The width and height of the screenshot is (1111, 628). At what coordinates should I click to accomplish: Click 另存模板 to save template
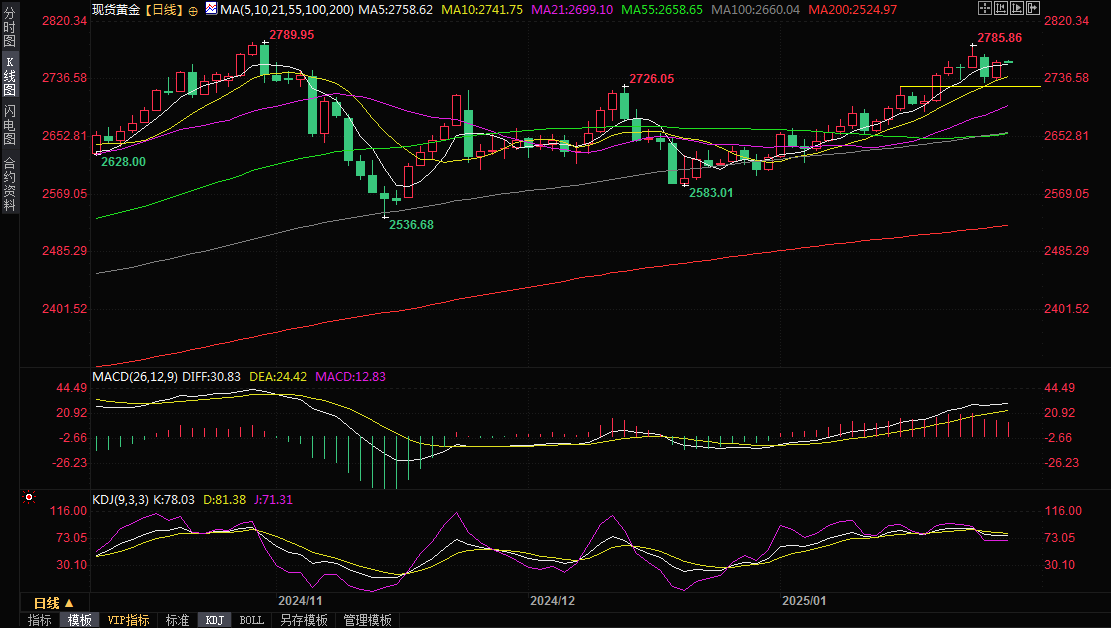point(304,620)
